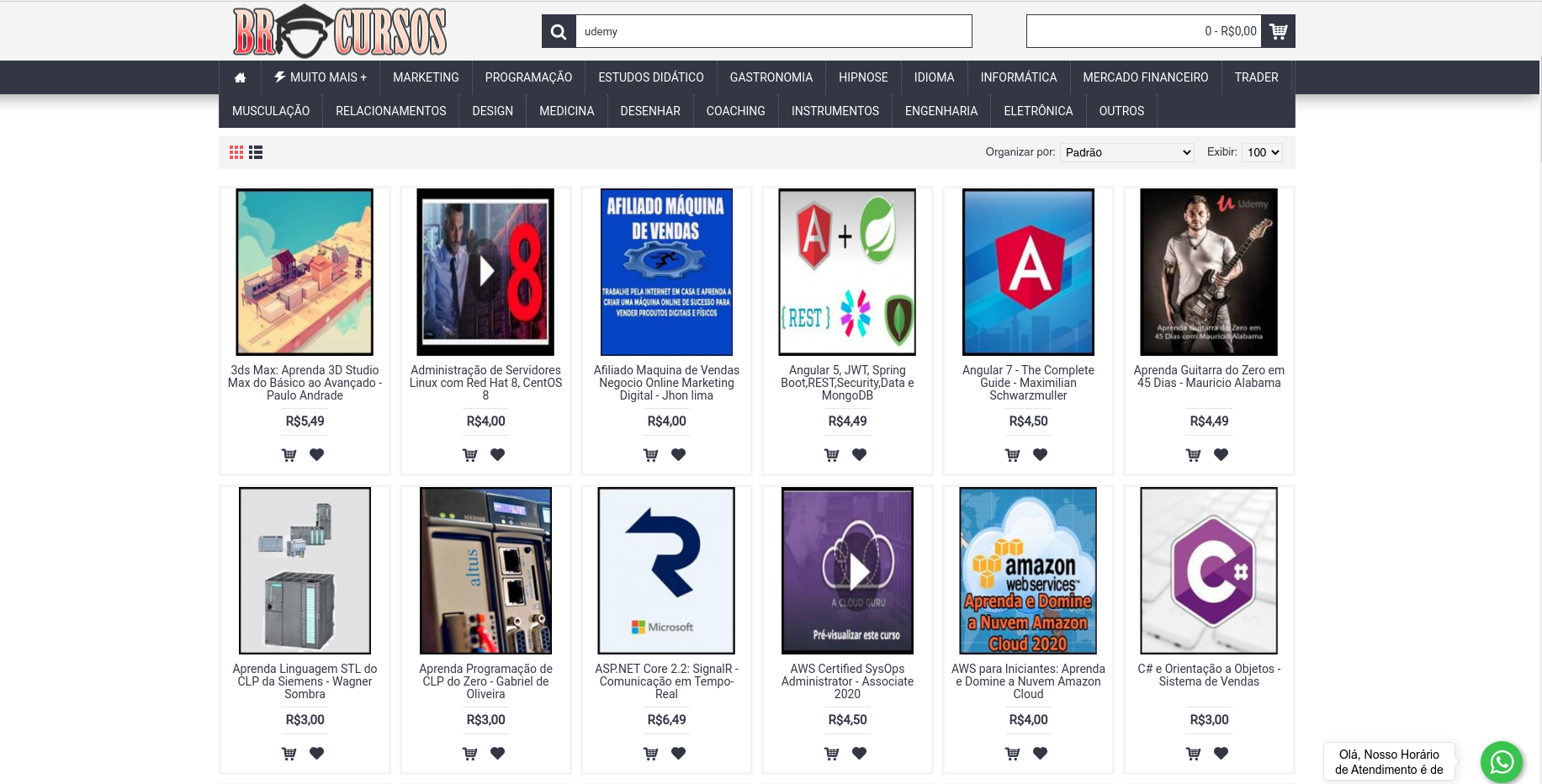This screenshot has width=1542, height=784.
Task: Add Aprenda Guitarra course to cart
Action: [x=1194, y=455]
